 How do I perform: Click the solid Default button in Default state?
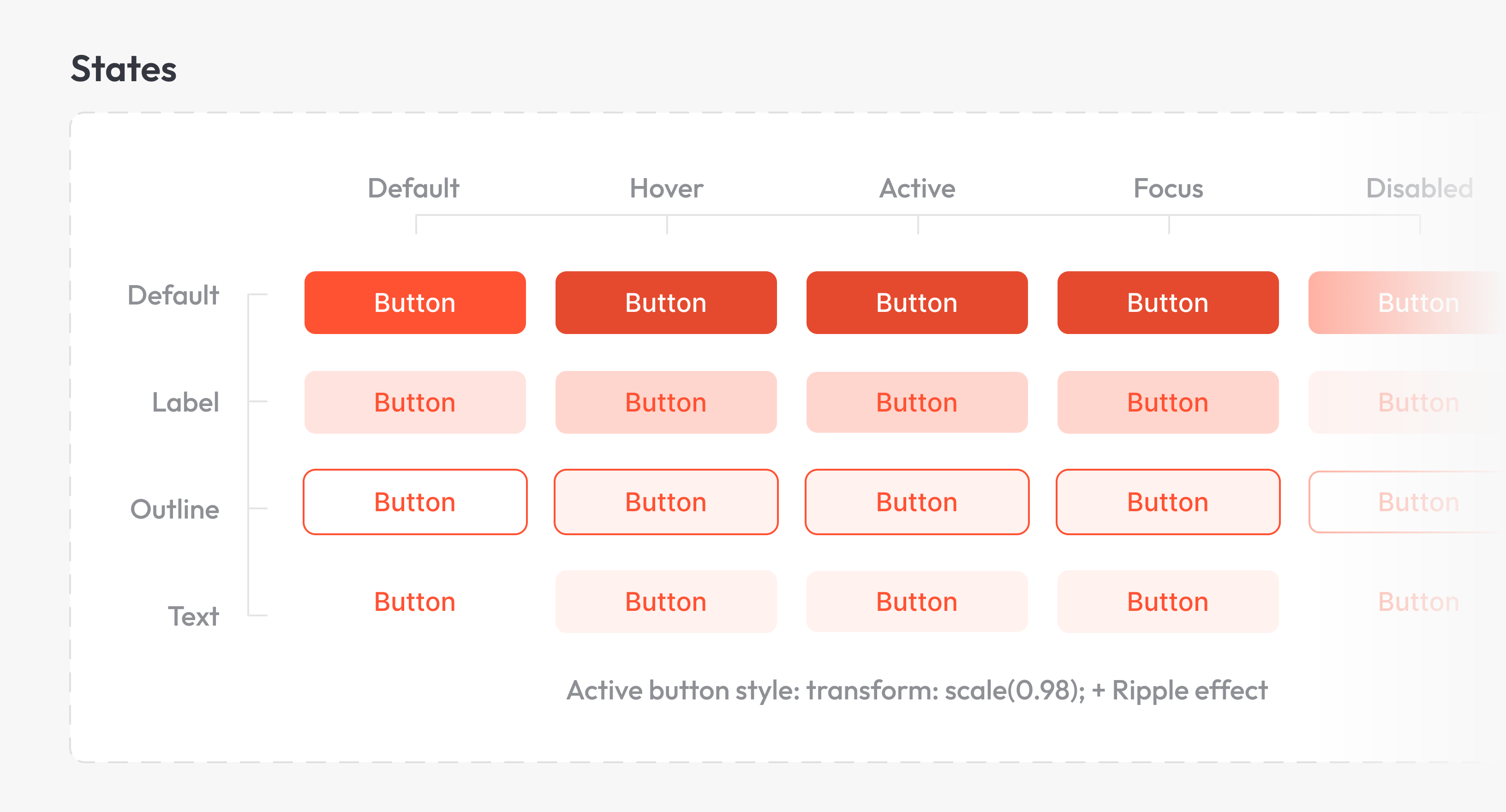(415, 303)
